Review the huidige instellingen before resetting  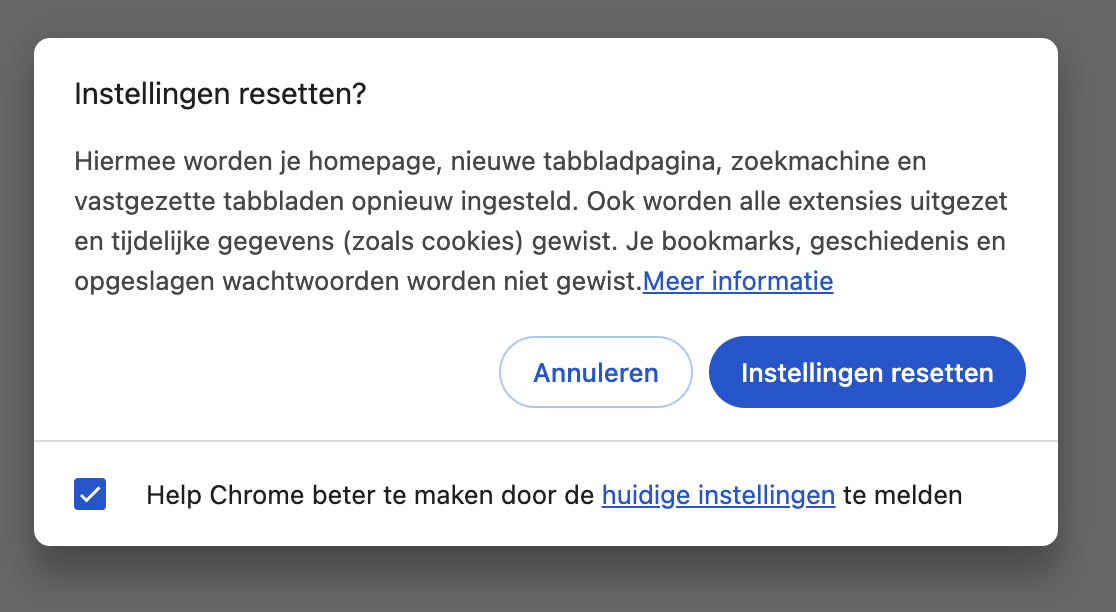point(718,495)
